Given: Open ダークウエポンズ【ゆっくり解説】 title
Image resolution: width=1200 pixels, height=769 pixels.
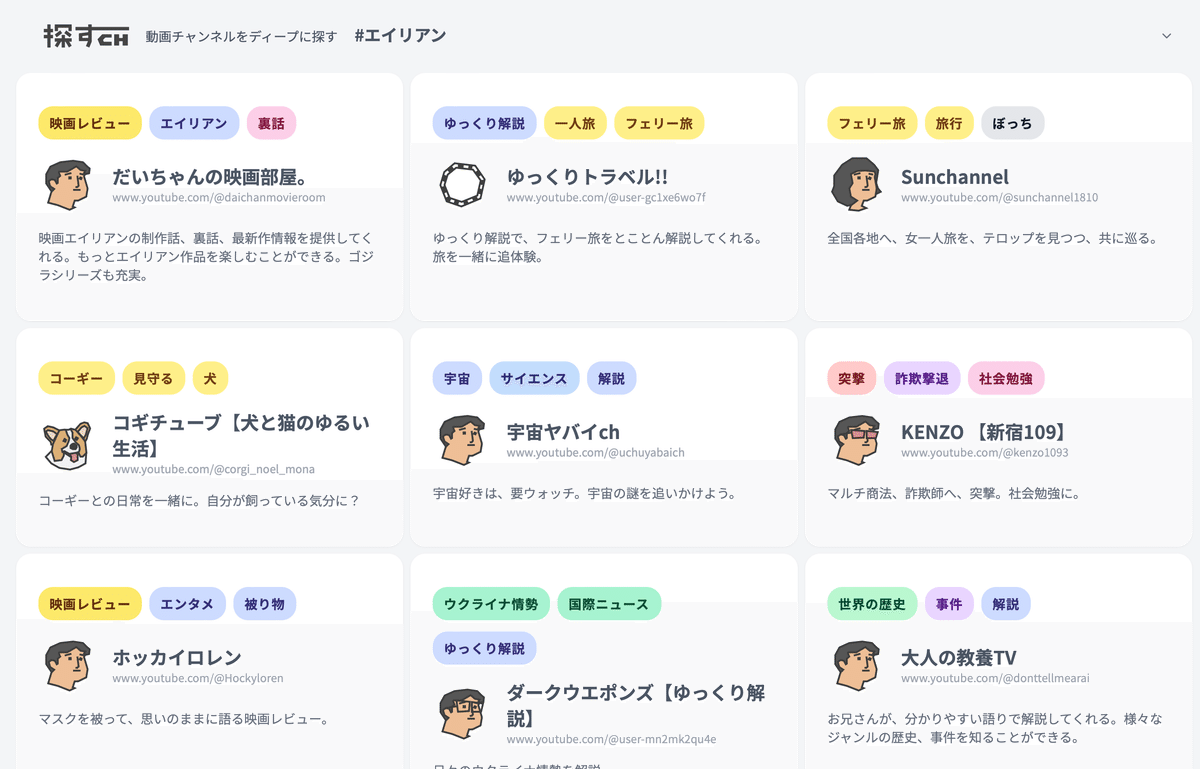Looking at the screenshot, I should pyautogui.click(x=636, y=705).
